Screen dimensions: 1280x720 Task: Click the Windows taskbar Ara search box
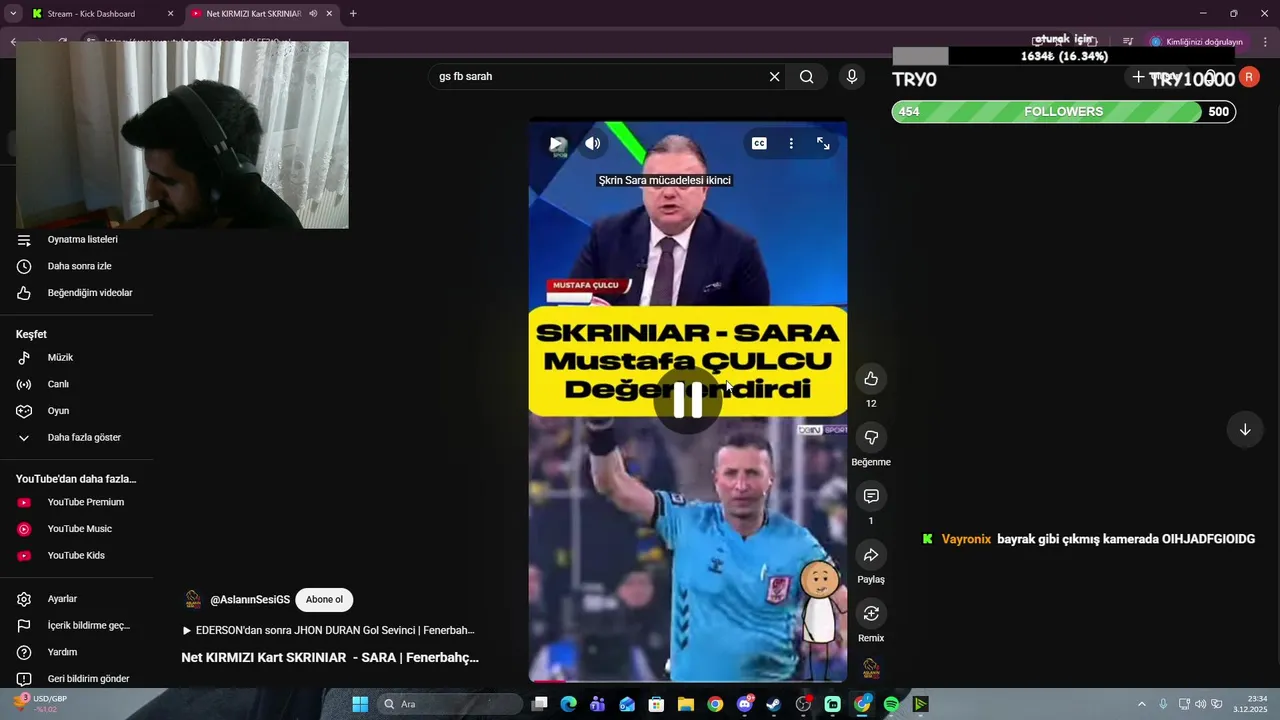[x=449, y=704]
